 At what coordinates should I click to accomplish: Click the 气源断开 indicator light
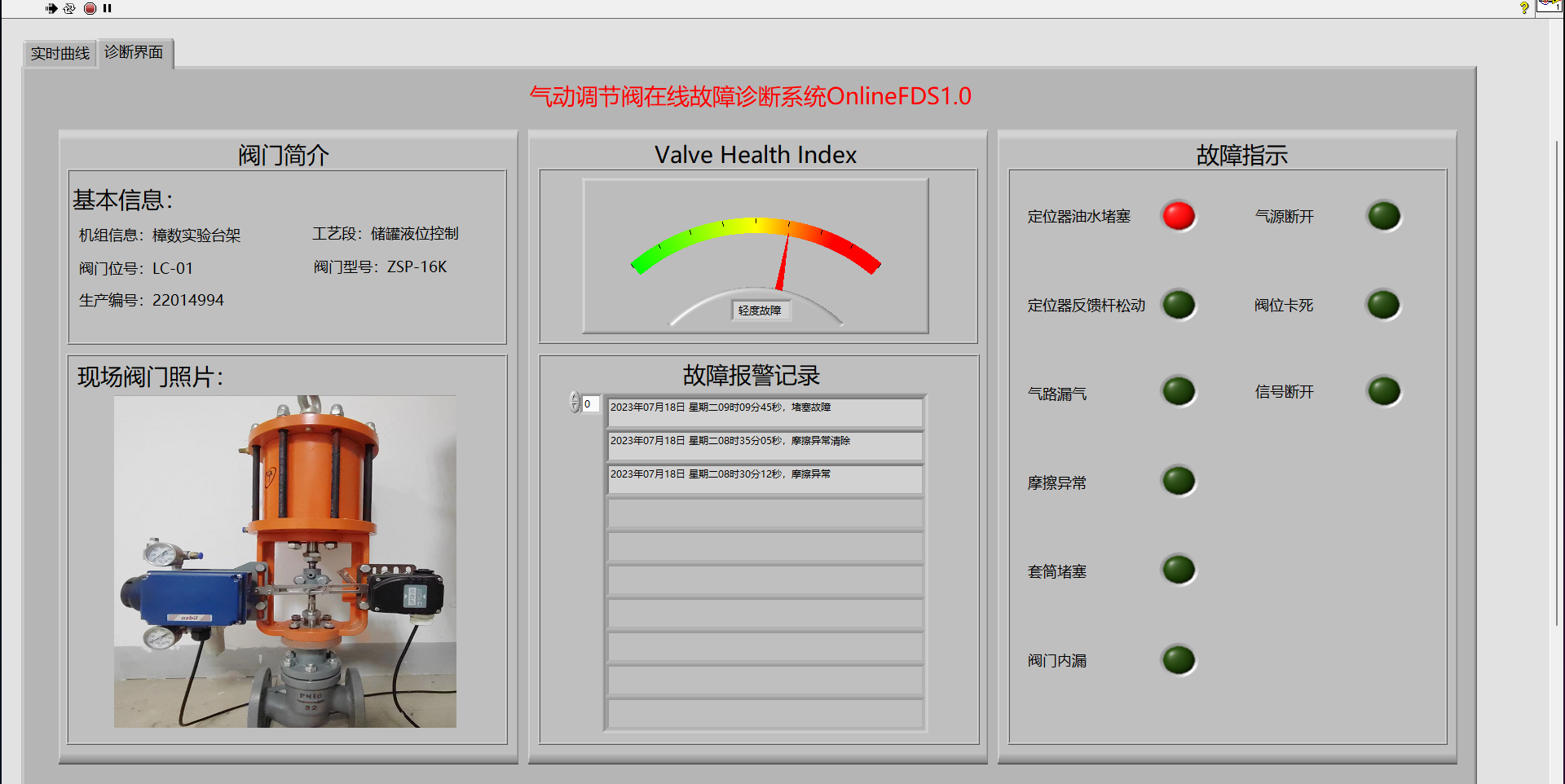[x=1383, y=216]
